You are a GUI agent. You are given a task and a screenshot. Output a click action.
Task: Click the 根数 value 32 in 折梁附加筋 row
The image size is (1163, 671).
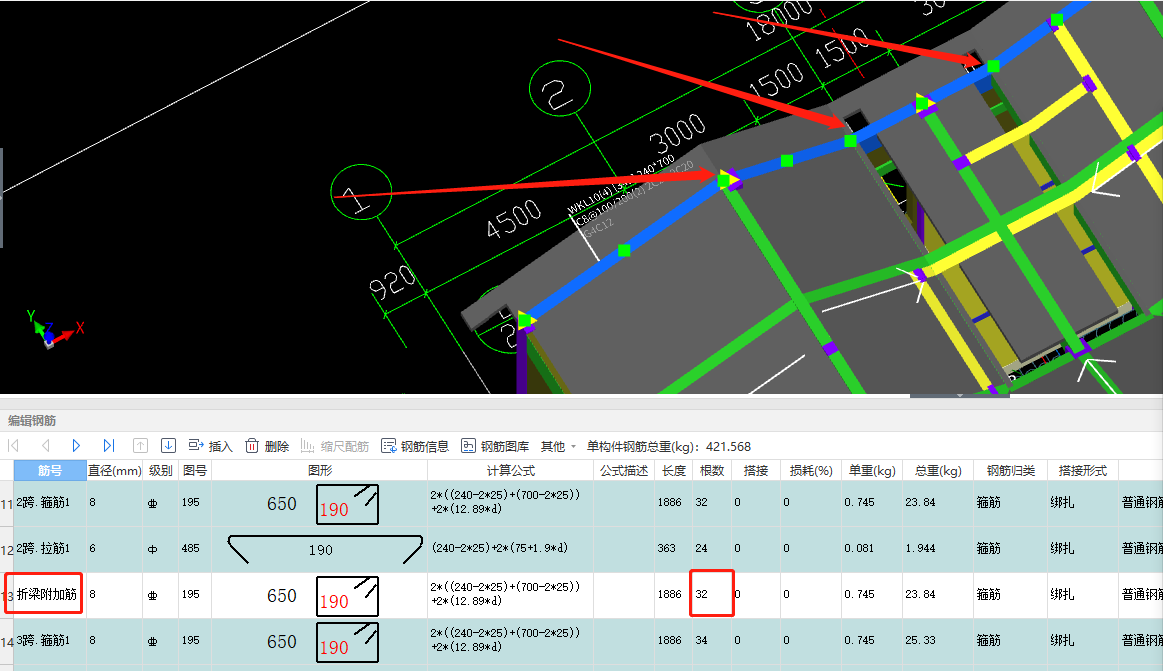[702, 594]
